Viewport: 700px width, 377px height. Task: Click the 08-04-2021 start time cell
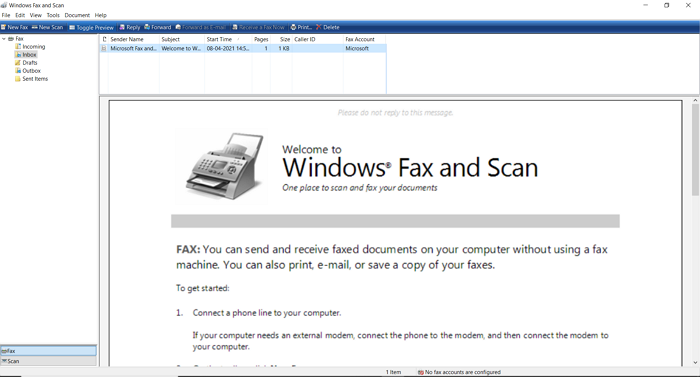228,48
